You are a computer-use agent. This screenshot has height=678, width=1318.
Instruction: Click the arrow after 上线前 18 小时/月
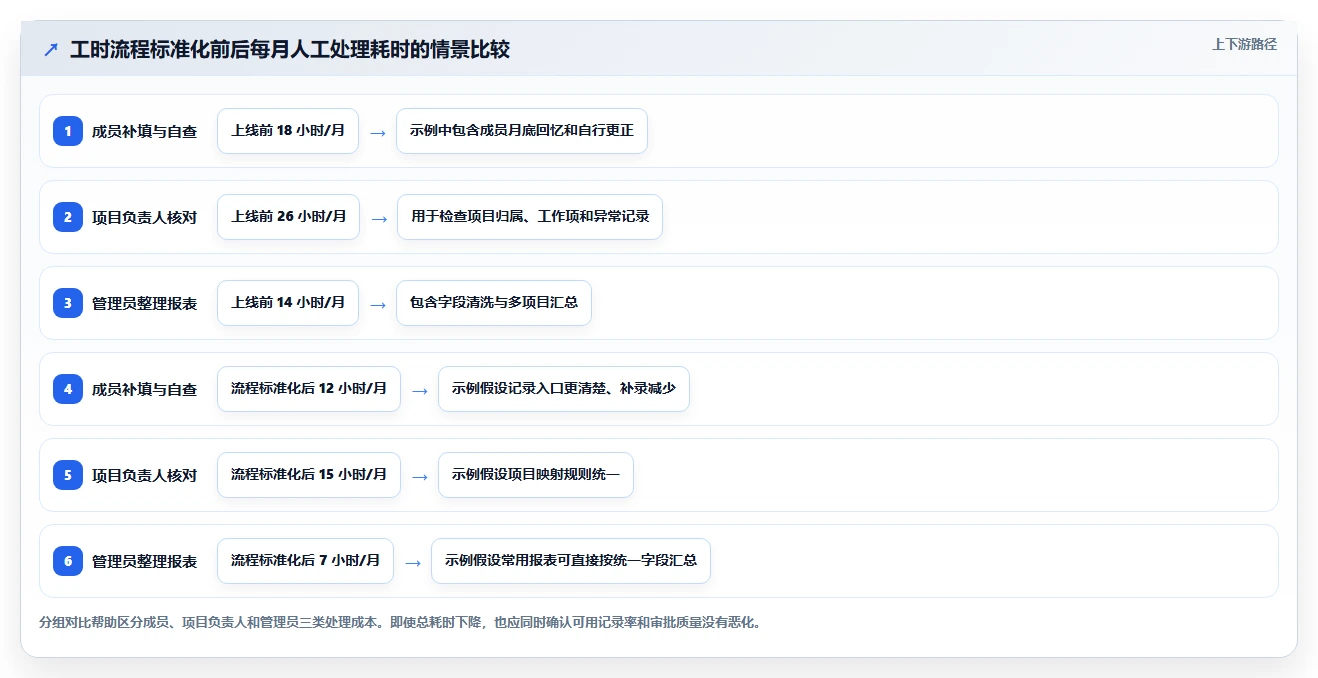coord(378,132)
